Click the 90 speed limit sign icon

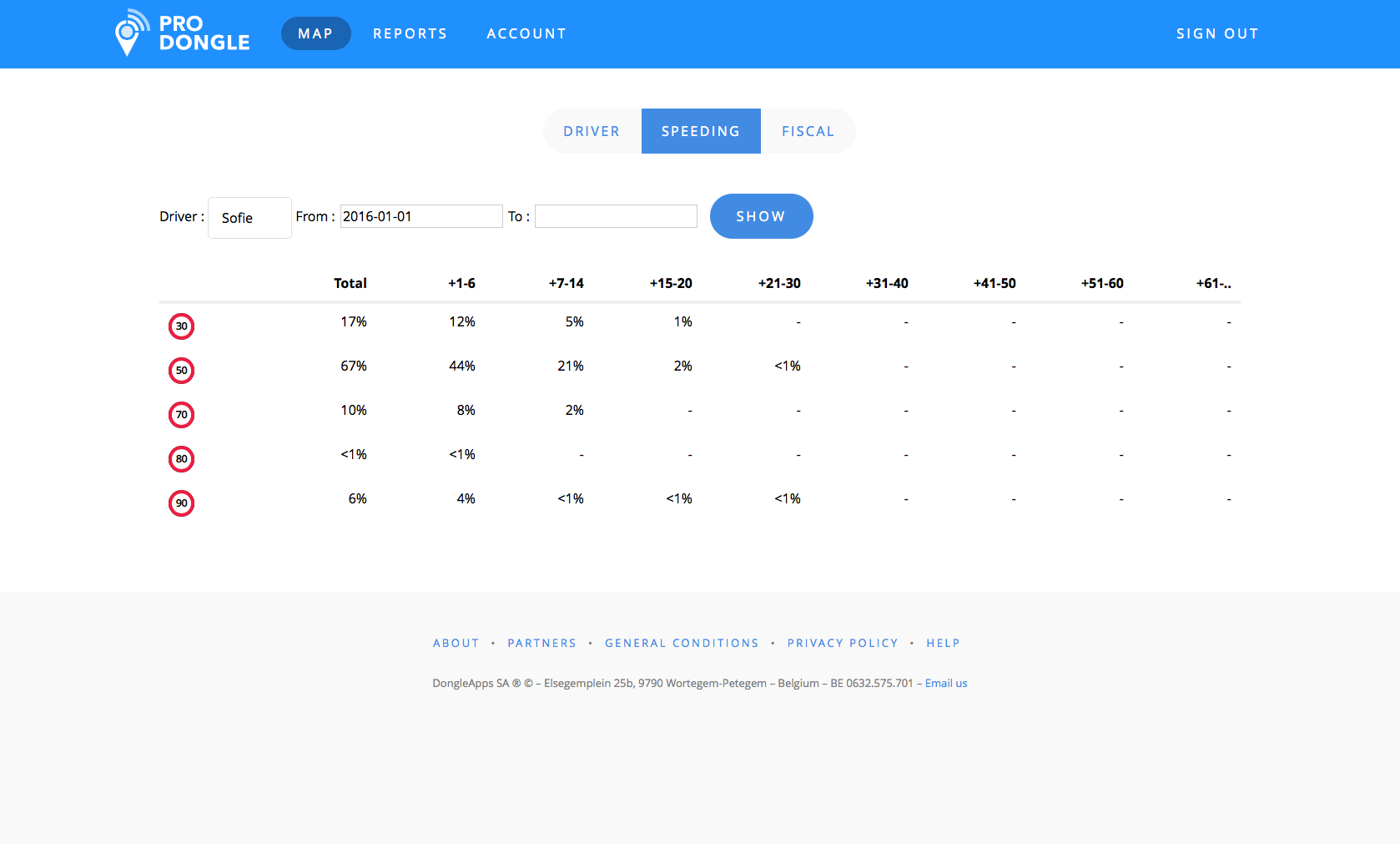point(182,503)
